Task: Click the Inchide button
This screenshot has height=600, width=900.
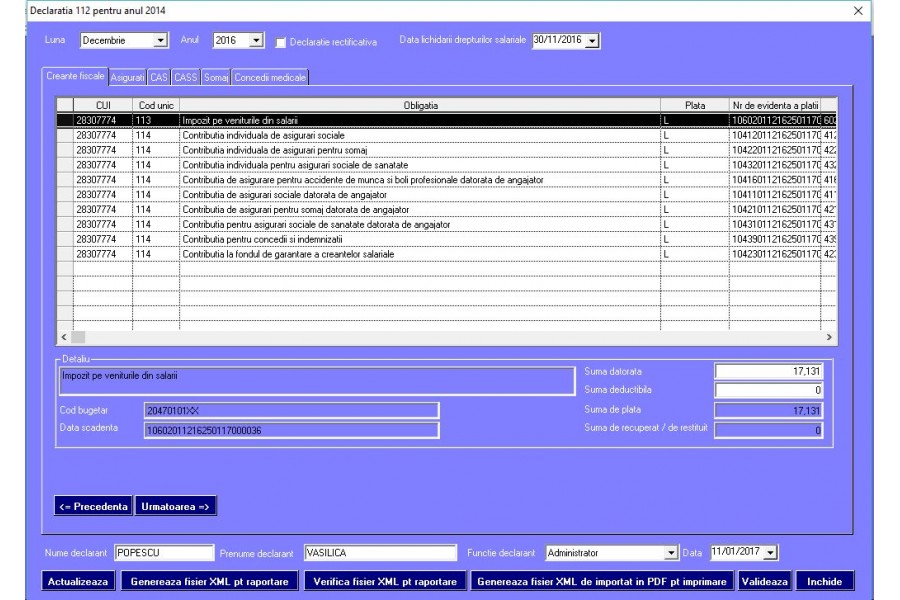Action: coord(824,581)
